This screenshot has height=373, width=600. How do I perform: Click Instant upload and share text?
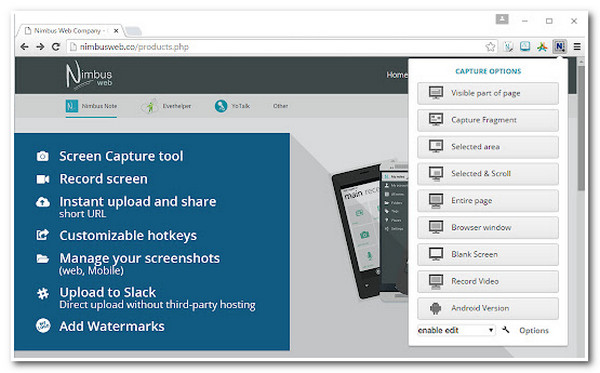pos(138,201)
